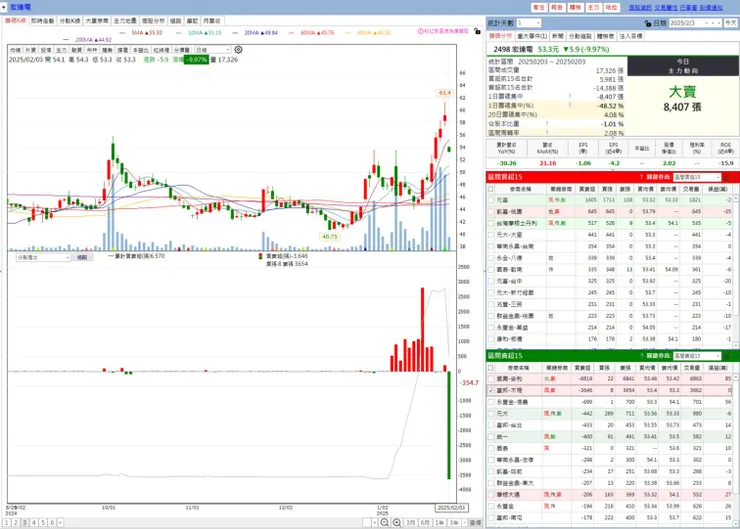Check the 台灣摩根士丹利 broker row
The width and height of the screenshot is (740, 529).
click(491, 223)
